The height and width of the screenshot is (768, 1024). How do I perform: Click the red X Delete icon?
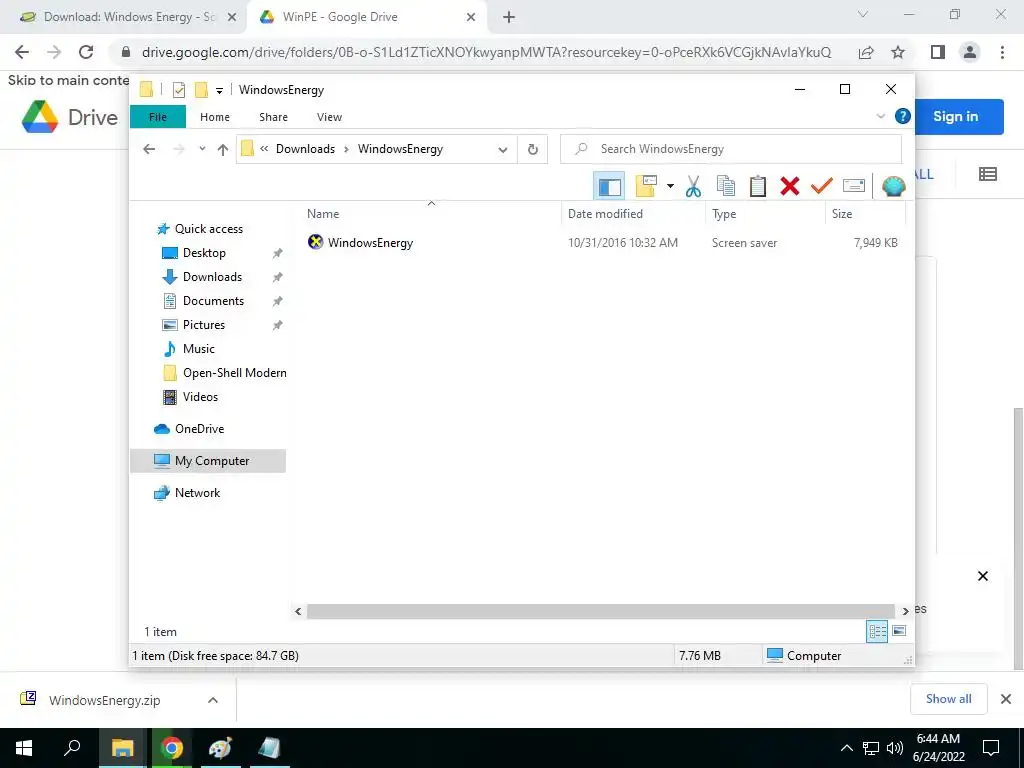(x=790, y=187)
